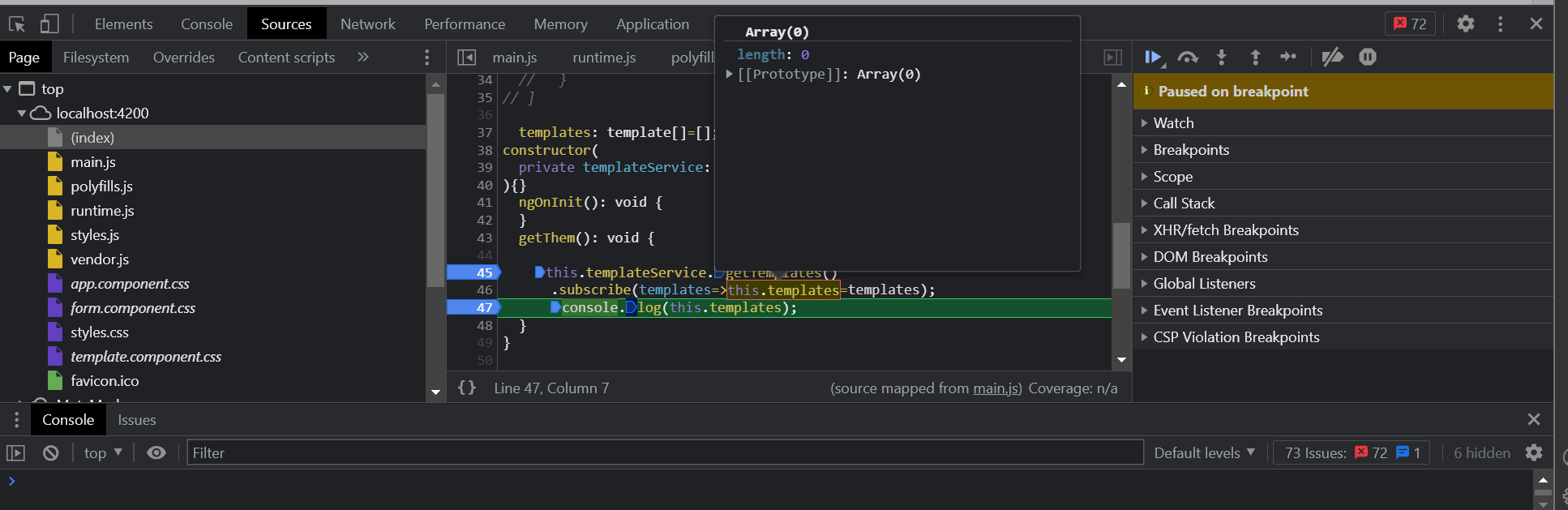Toggle the device toolbar icon

click(49, 24)
